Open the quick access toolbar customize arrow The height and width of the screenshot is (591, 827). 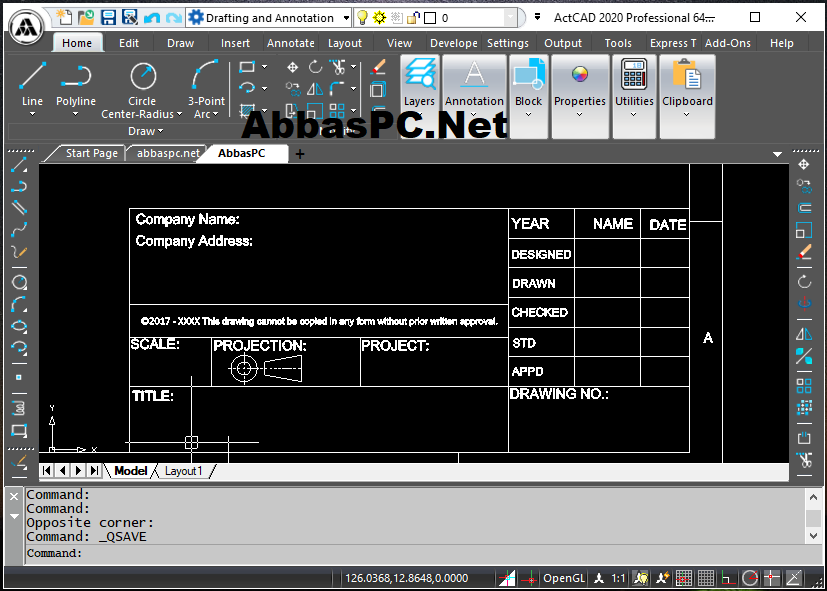click(537, 17)
